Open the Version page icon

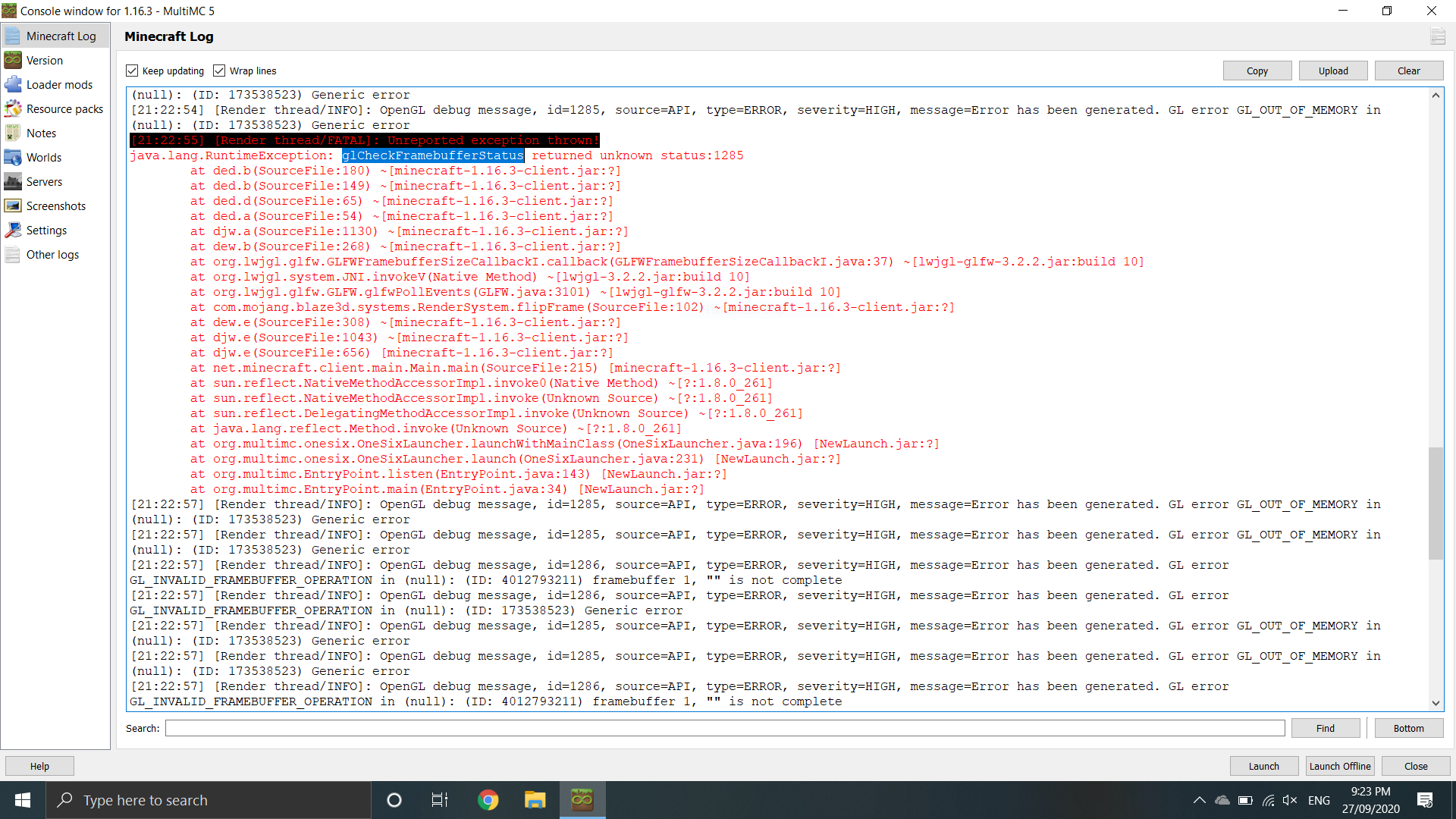coord(13,61)
